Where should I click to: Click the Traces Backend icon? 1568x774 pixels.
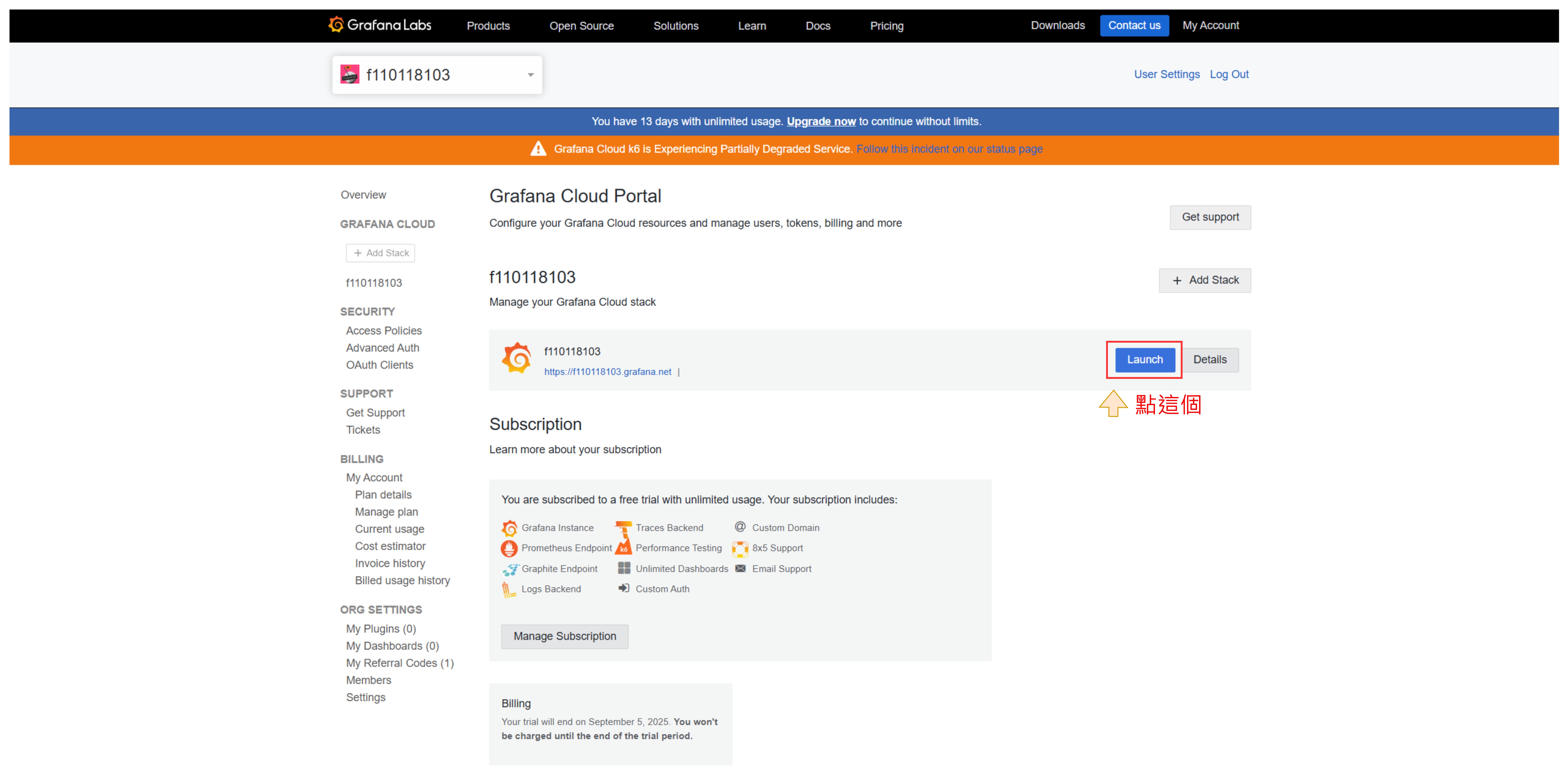623,527
